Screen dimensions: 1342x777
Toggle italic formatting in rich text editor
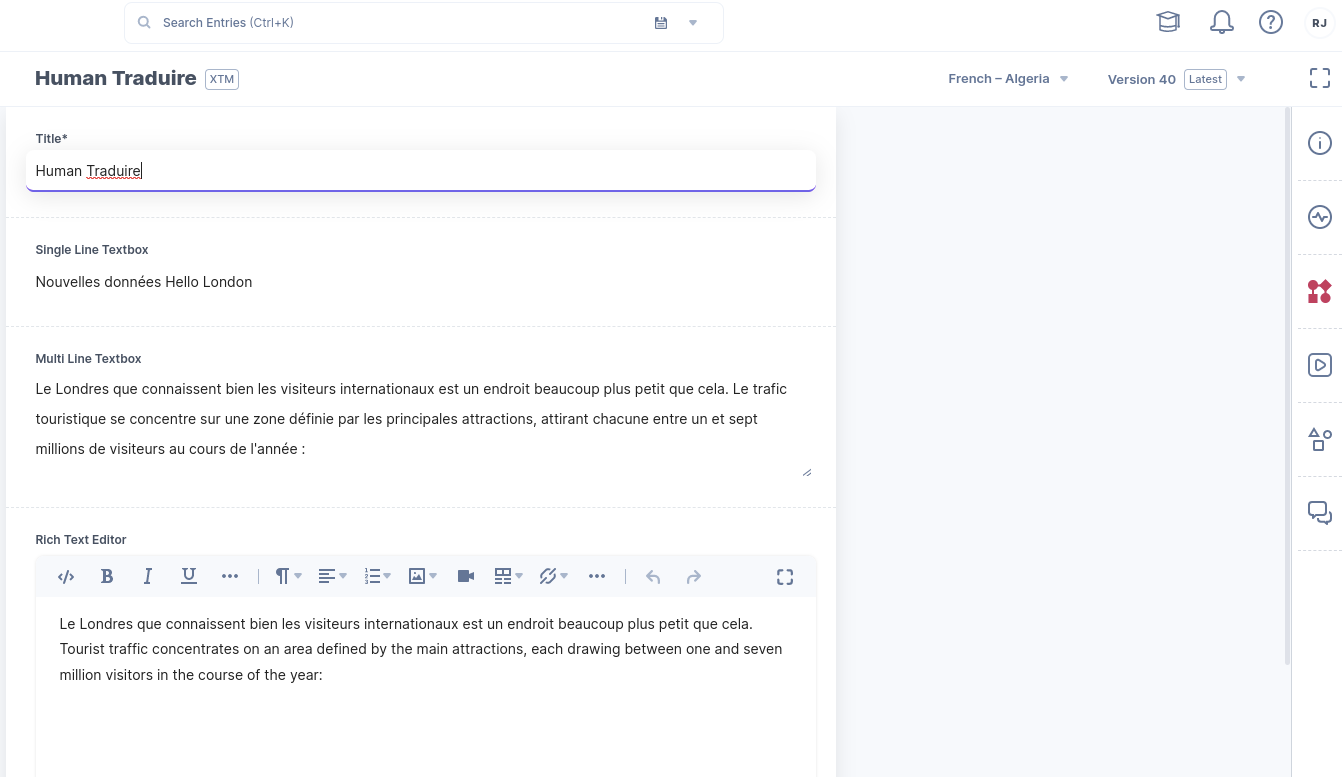pos(148,576)
